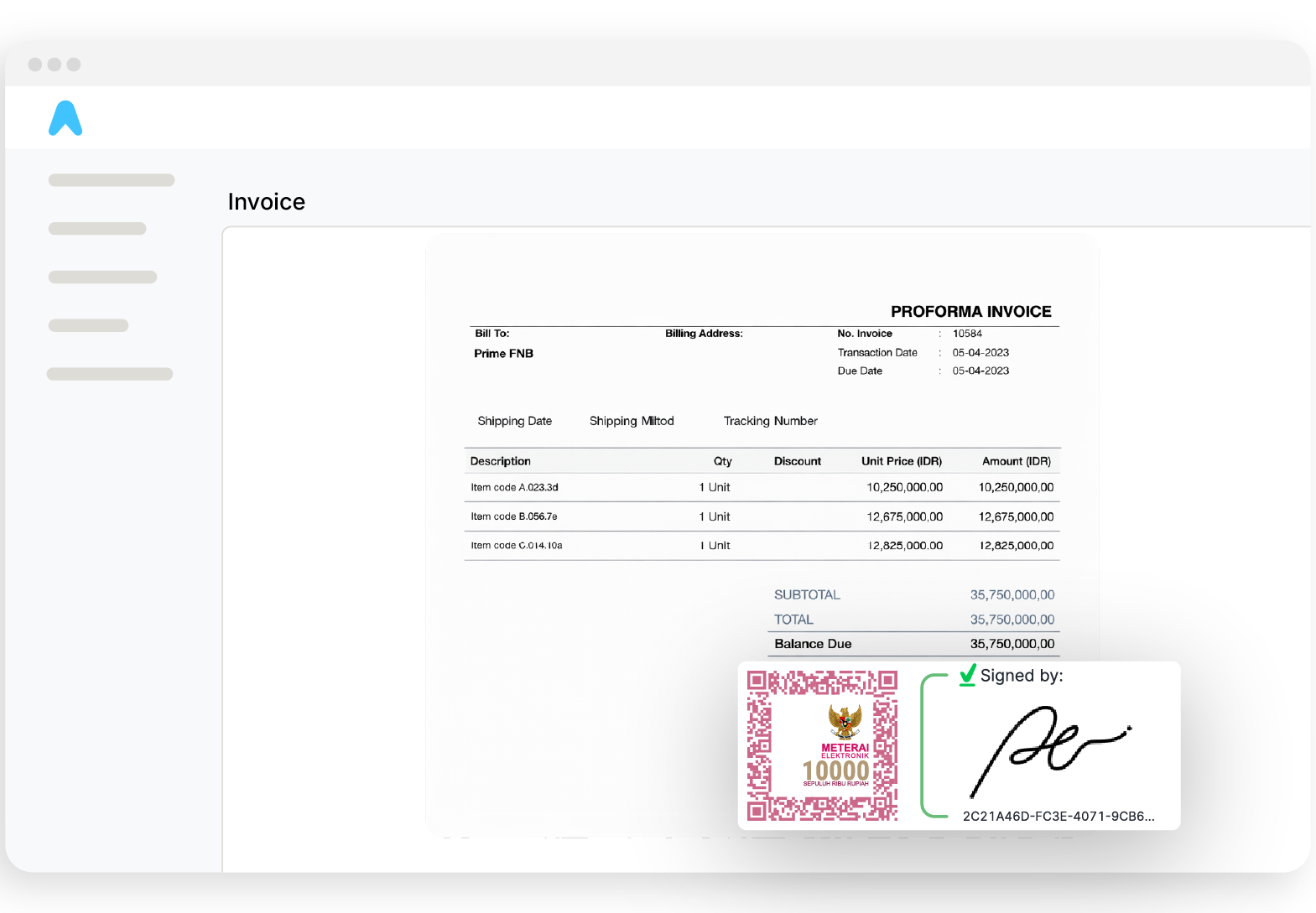Click the blue A logo
Viewport: 1316px width, 913px height.
tap(65, 119)
